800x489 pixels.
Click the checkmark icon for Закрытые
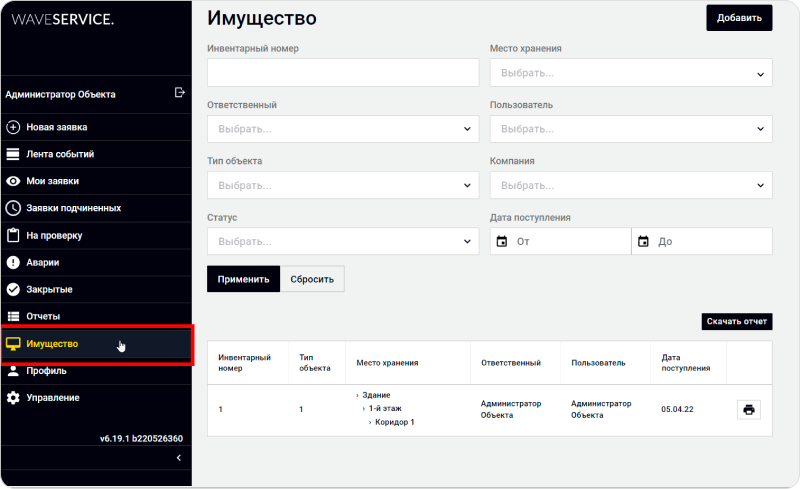(x=13, y=289)
